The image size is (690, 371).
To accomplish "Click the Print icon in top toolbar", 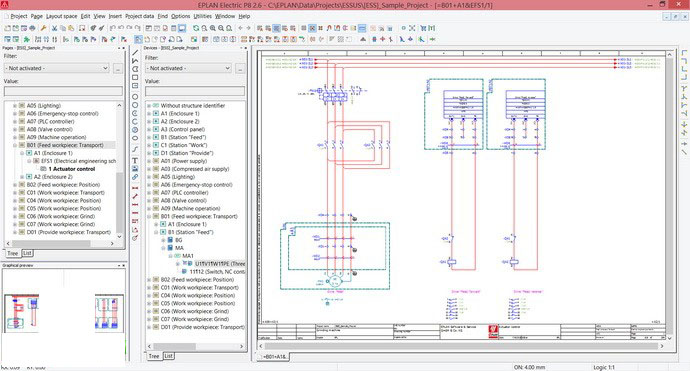I will [x=32, y=28].
